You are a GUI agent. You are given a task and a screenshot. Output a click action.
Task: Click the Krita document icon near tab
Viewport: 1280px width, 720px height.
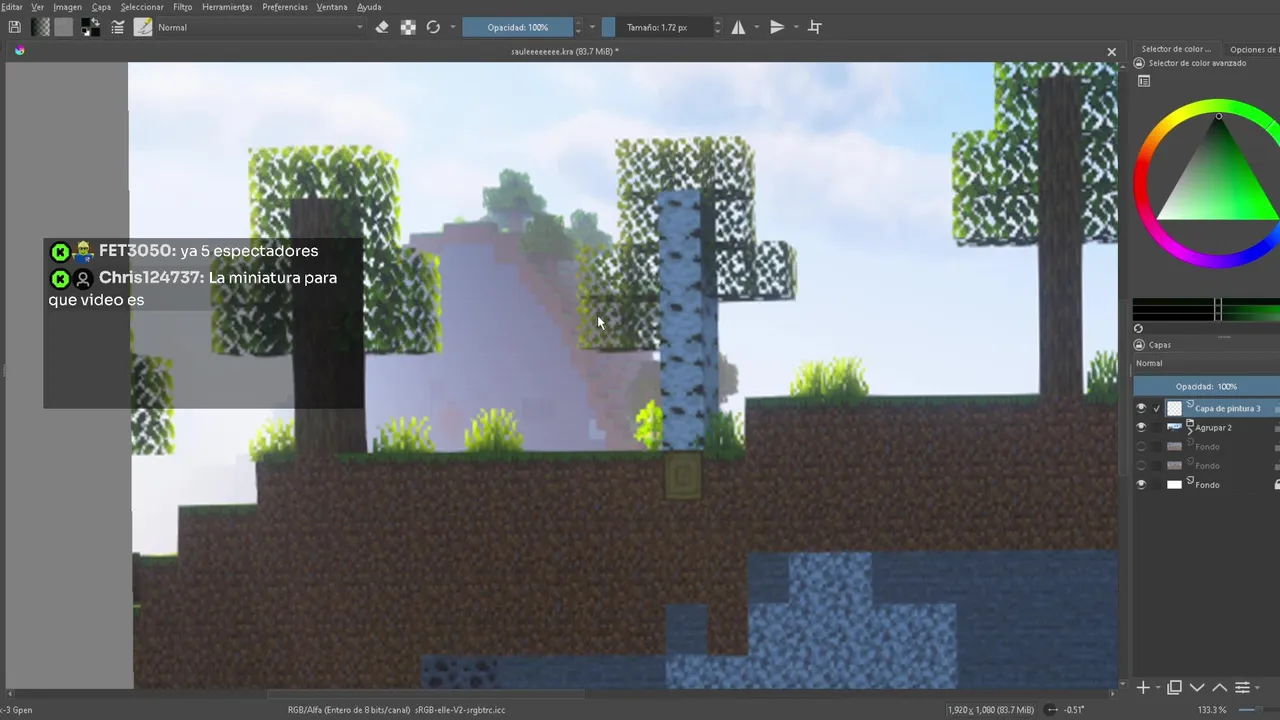click(x=19, y=51)
